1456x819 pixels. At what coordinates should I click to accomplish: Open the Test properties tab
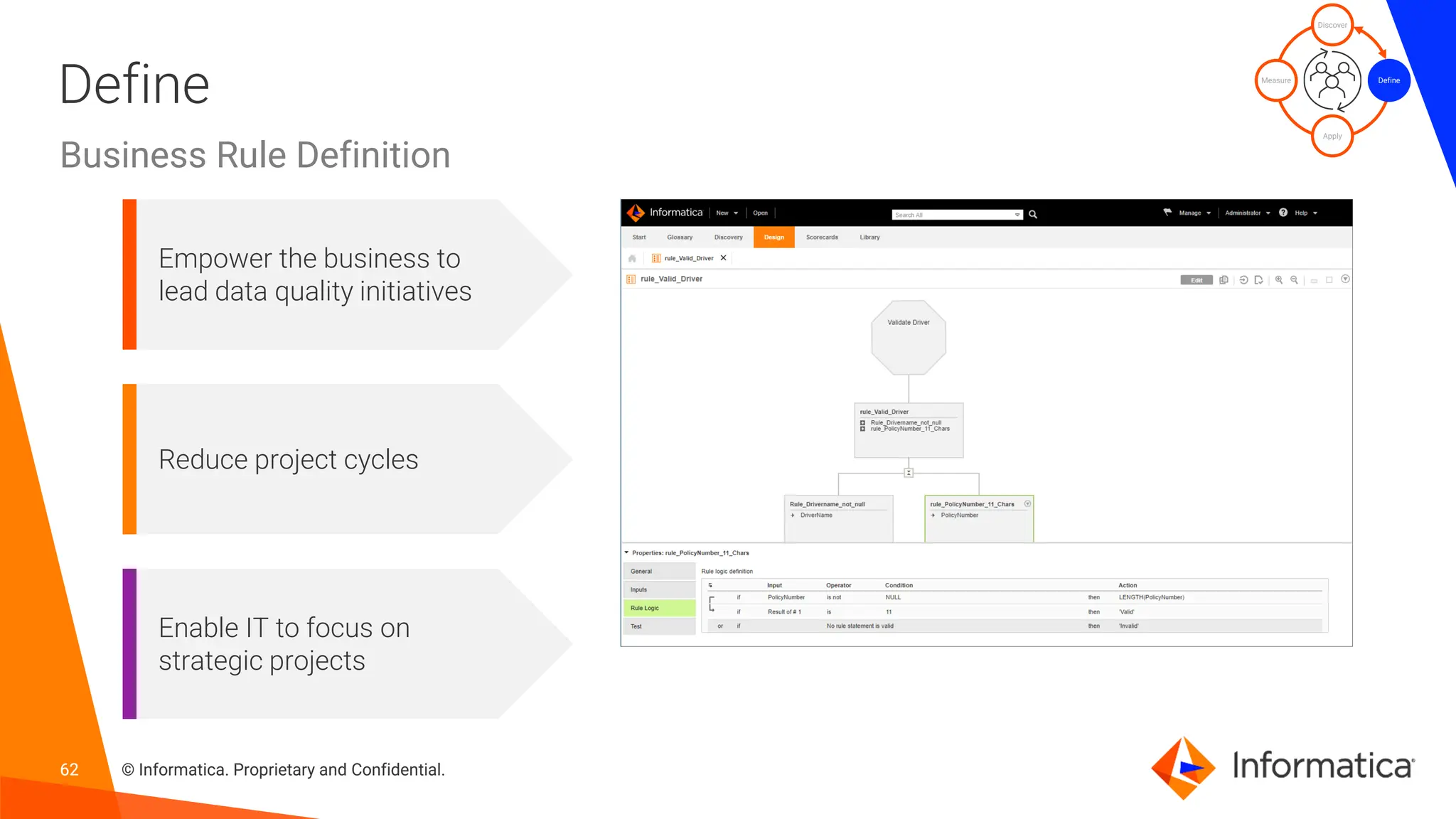point(660,626)
